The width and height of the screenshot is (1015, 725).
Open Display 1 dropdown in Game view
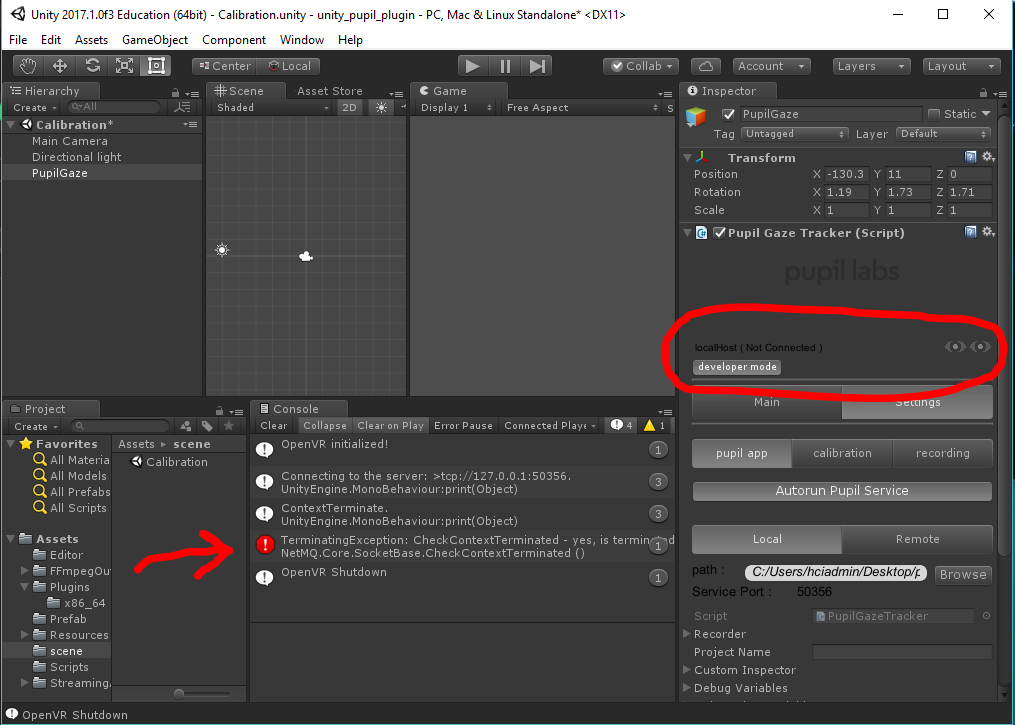pos(456,107)
